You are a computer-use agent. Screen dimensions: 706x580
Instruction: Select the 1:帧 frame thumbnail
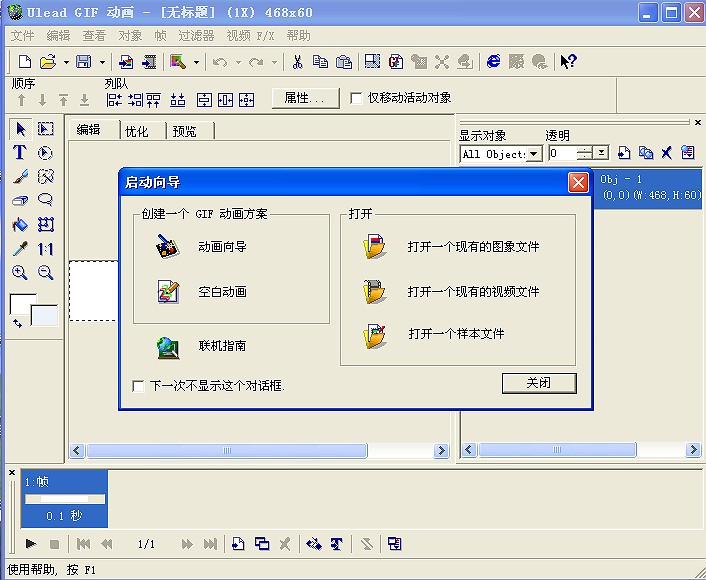[64, 498]
